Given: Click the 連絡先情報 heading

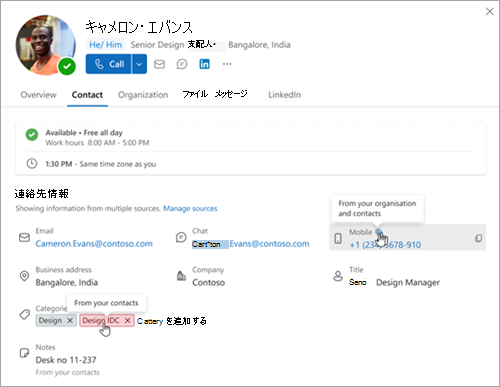Looking at the screenshot, I should point(42,194).
